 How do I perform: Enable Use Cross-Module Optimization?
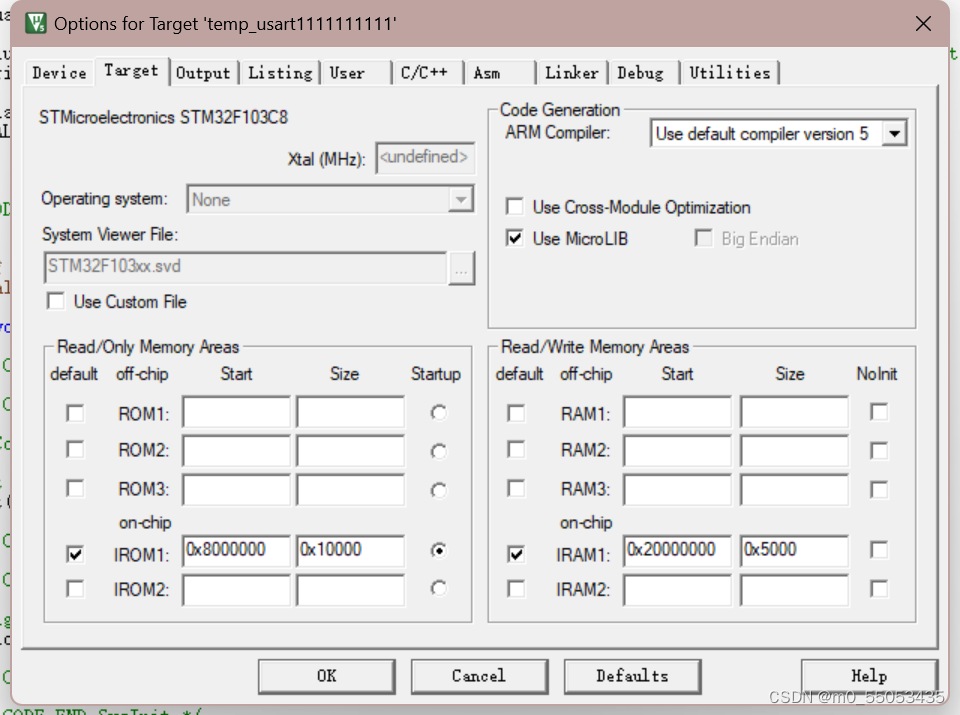(x=515, y=207)
